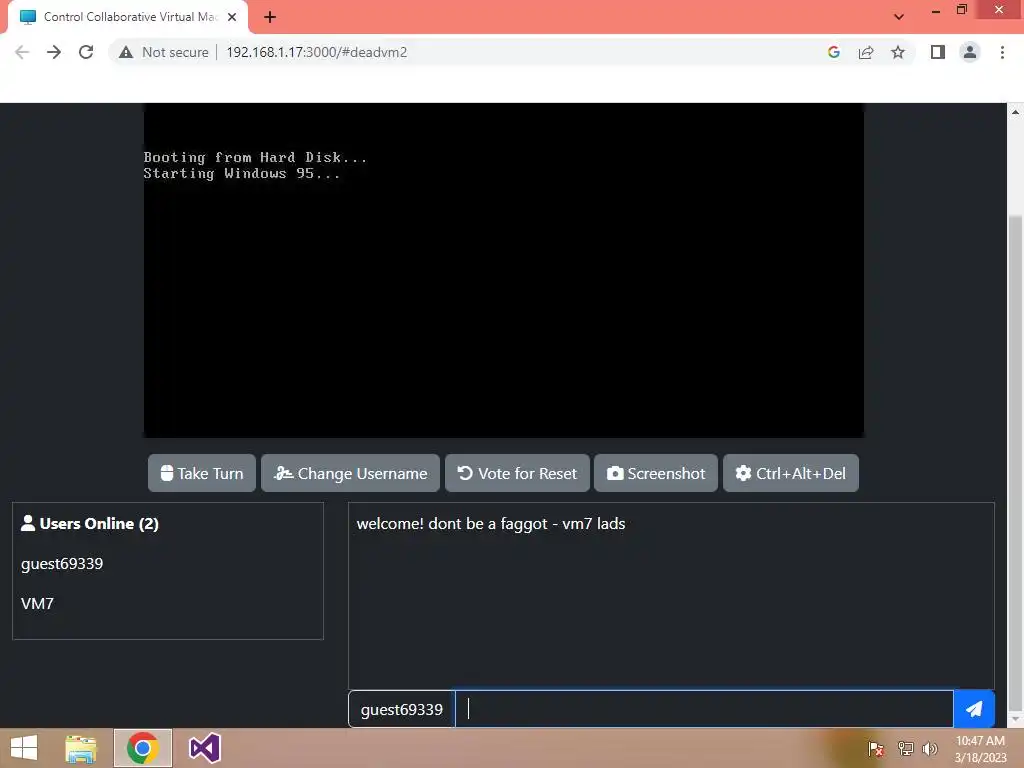This screenshot has width=1024, height=768.
Task: Switch to Control Collaborative Virtual Machine tab
Action: (128, 17)
